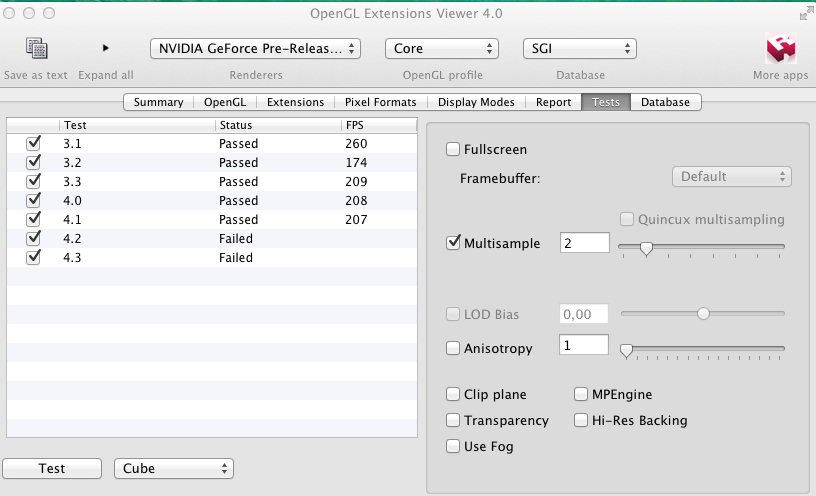816x496 pixels.
Task: Click the Anisotropy slider handle
Action: 627,351
